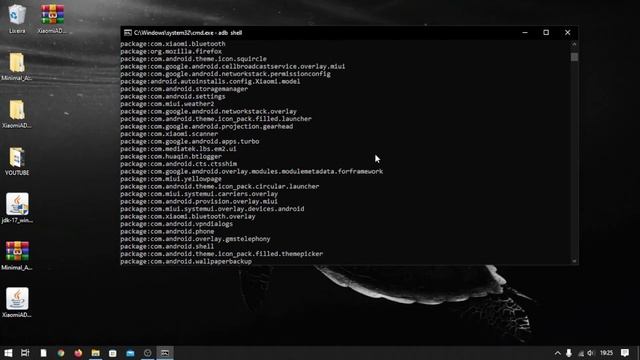Click the white document icon on taskbar
The width and height of the screenshot is (640, 360).
[43, 353]
